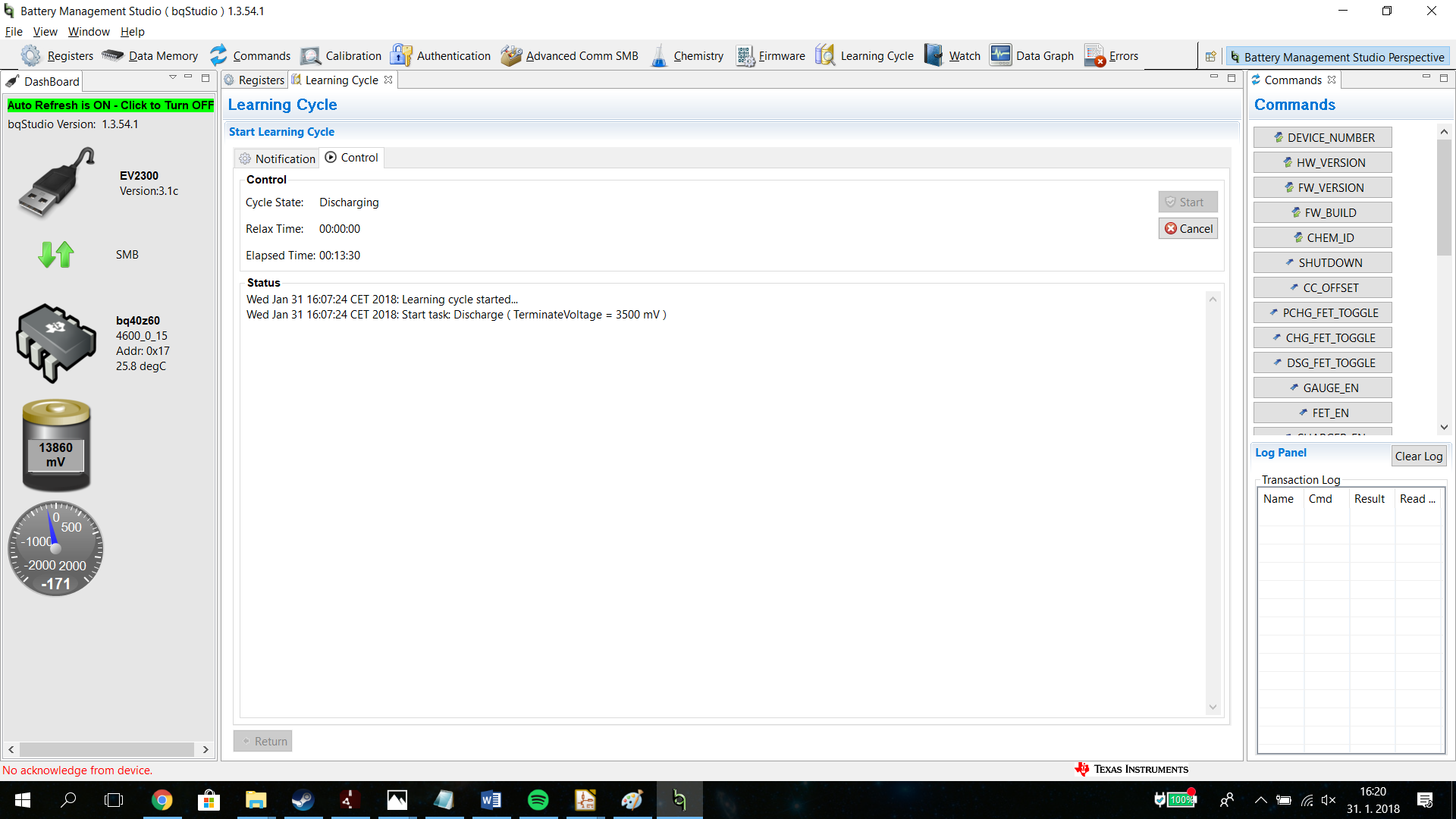Screen dimensions: 1456x819
Task: Open the Registers toolbar icon
Action: coord(58,55)
